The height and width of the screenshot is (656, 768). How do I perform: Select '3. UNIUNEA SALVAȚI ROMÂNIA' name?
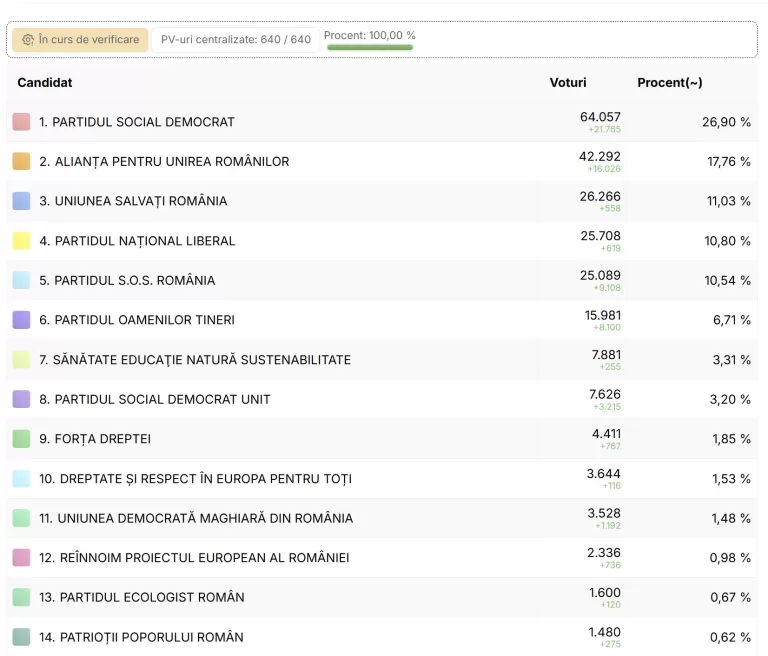pos(133,201)
